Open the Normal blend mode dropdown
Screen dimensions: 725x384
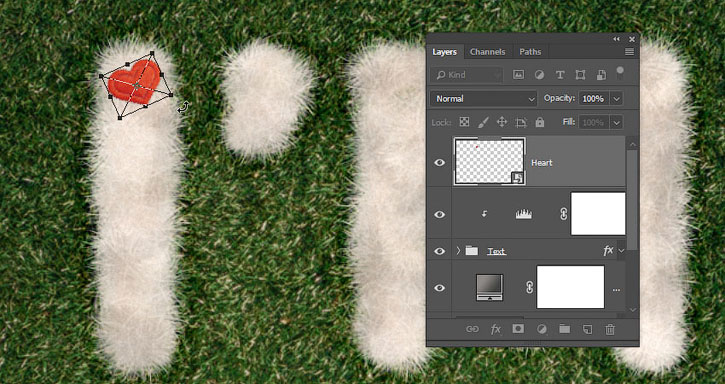(x=483, y=99)
